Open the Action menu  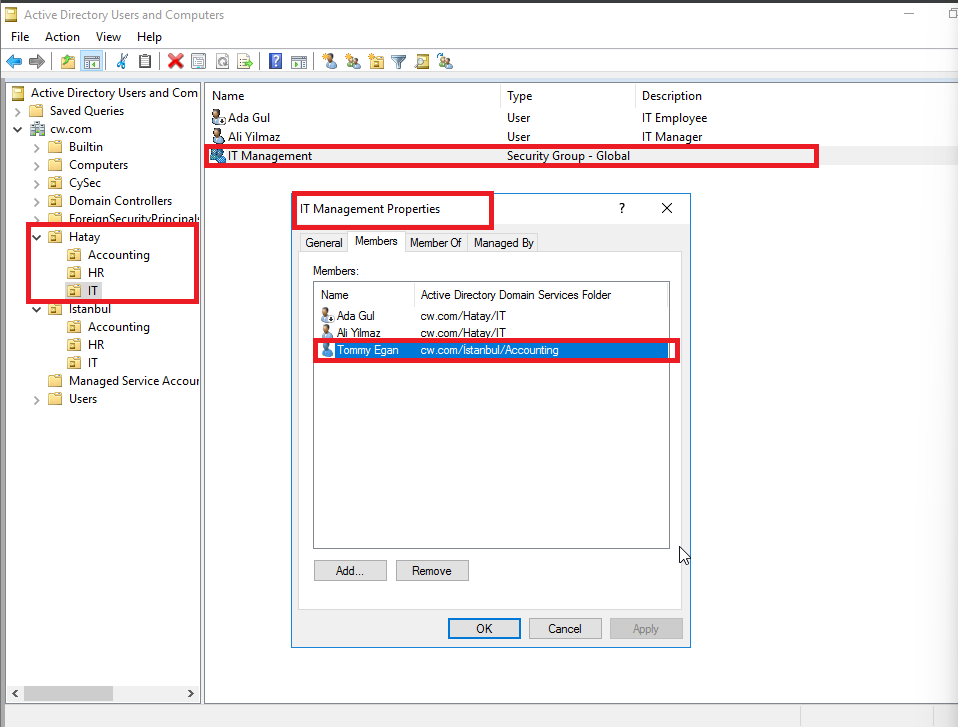click(x=62, y=37)
